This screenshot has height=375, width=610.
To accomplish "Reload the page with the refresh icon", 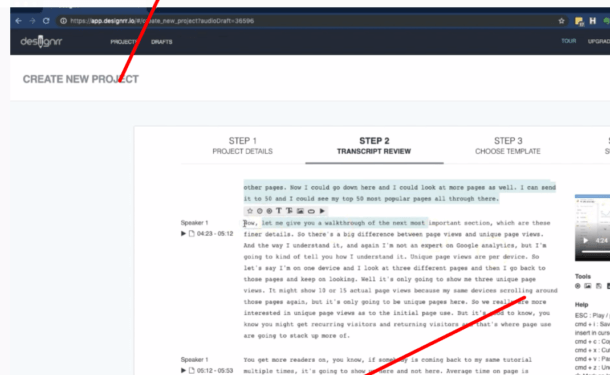I will pyautogui.click(x=46, y=21).
